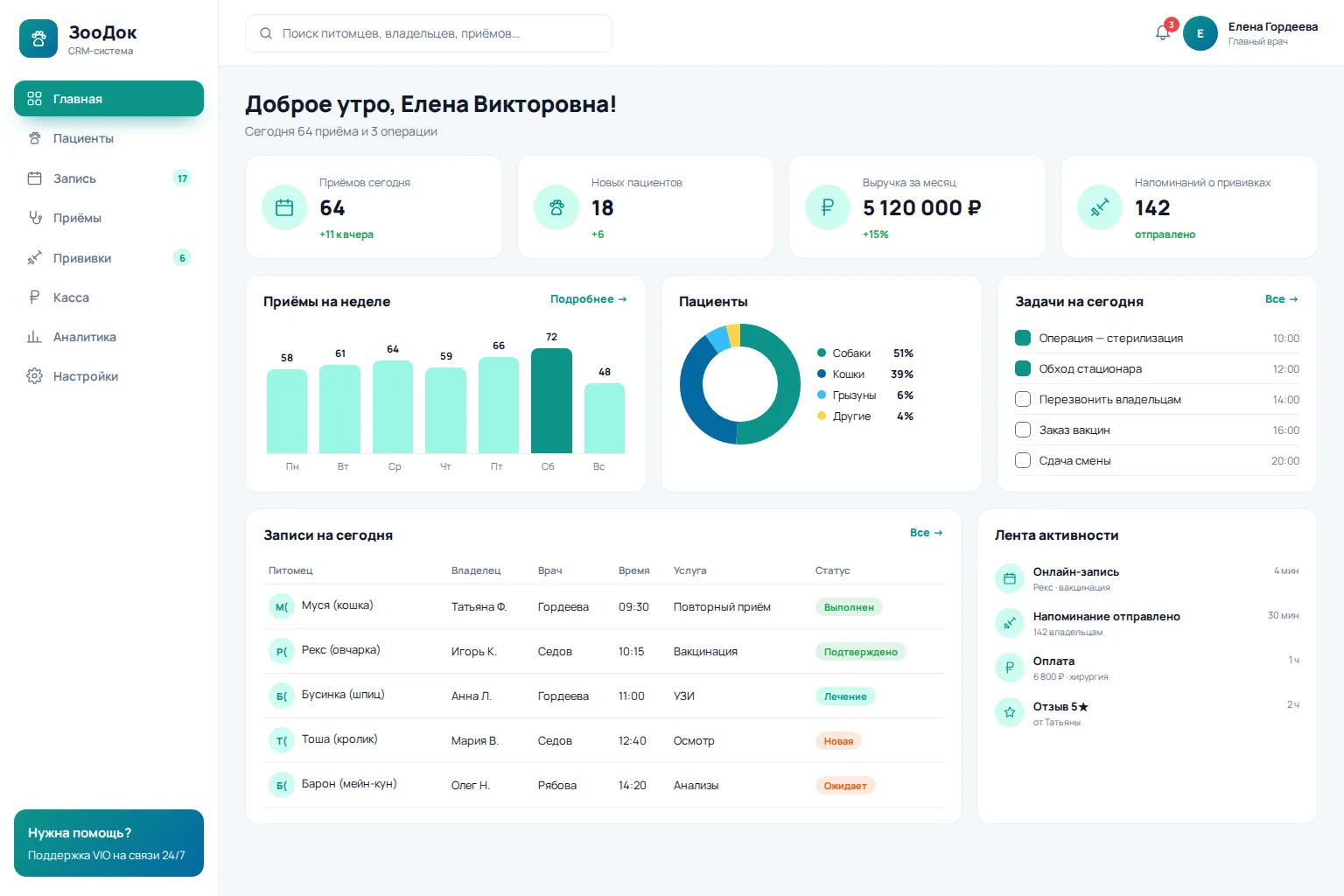Click the calendar icon beside Онлайн-запись activity
This screenshot has width=1344, height=896.
click(x=1010, y=578)
